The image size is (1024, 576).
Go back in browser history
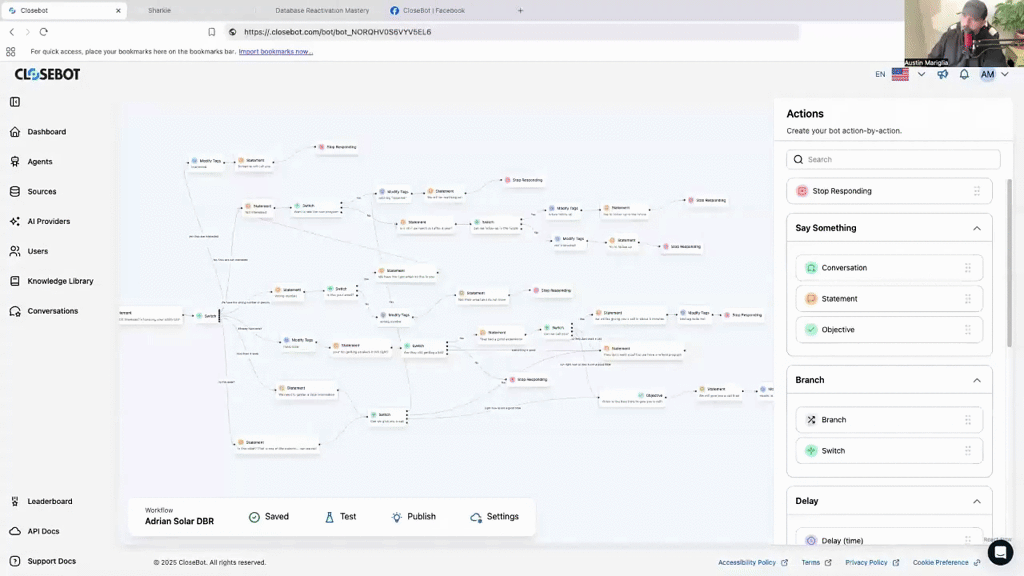[x=12, y=32]
